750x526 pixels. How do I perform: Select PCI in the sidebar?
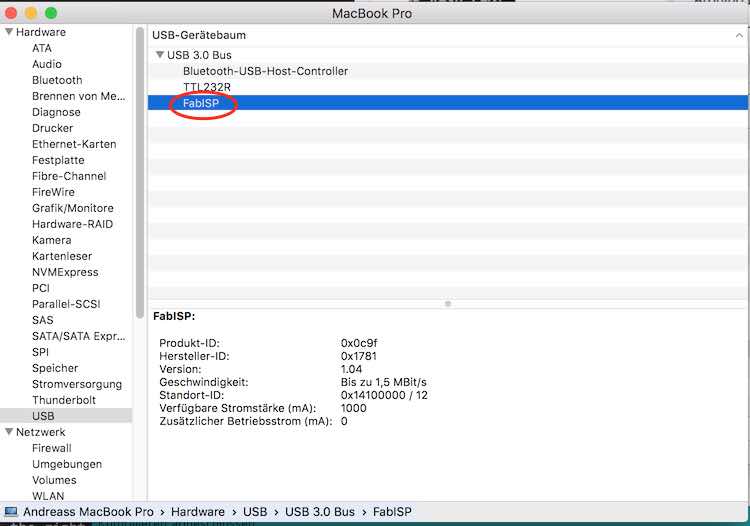tap(41, 288)
